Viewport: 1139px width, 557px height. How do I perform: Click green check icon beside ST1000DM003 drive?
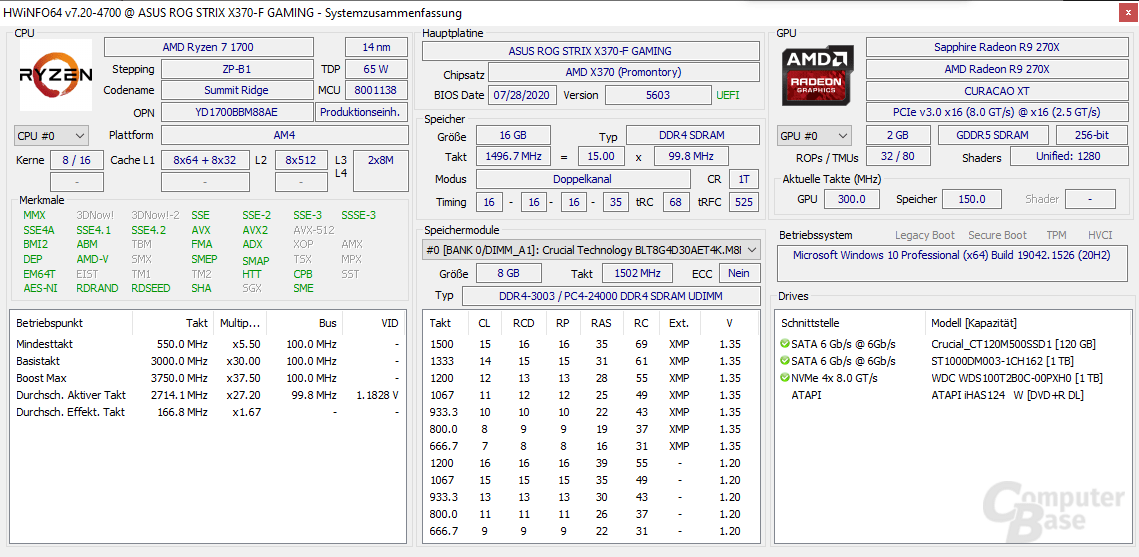[x=785, y=361]
